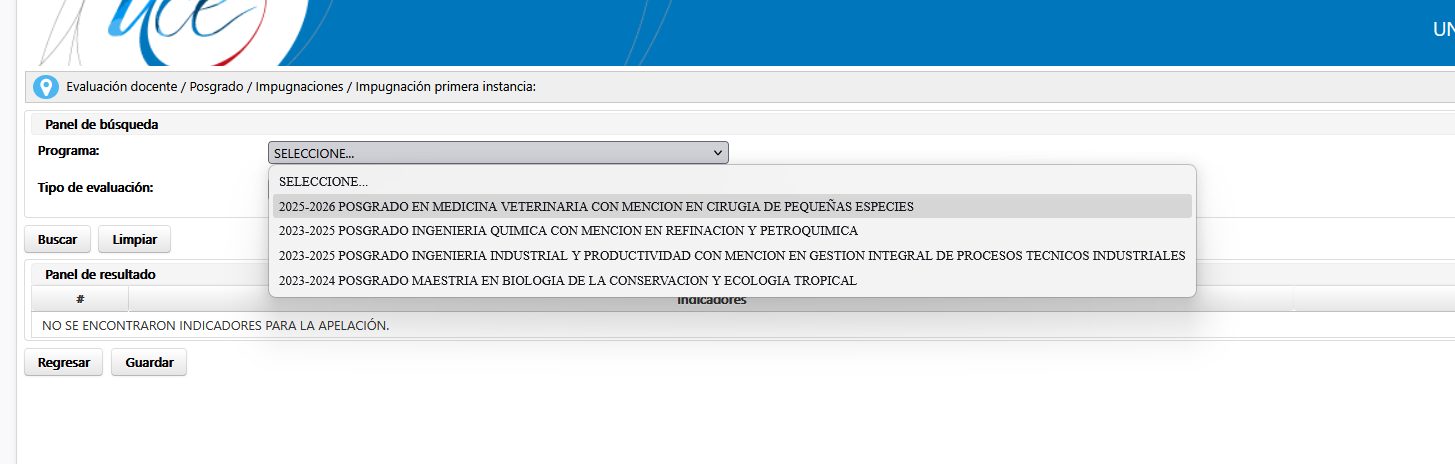Click the Guardar button
Screen dimensions: 1455x464
point(149,363)
